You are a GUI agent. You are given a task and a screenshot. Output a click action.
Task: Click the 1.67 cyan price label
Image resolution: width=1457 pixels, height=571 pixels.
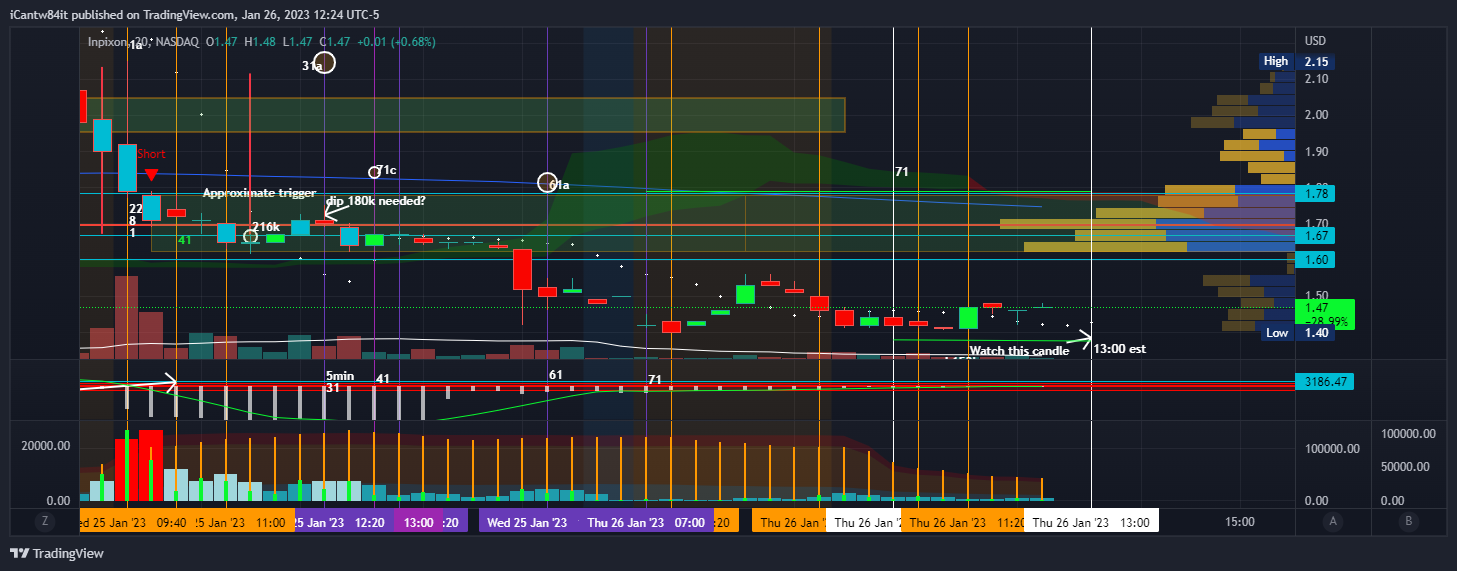[x=1316, y=236]
